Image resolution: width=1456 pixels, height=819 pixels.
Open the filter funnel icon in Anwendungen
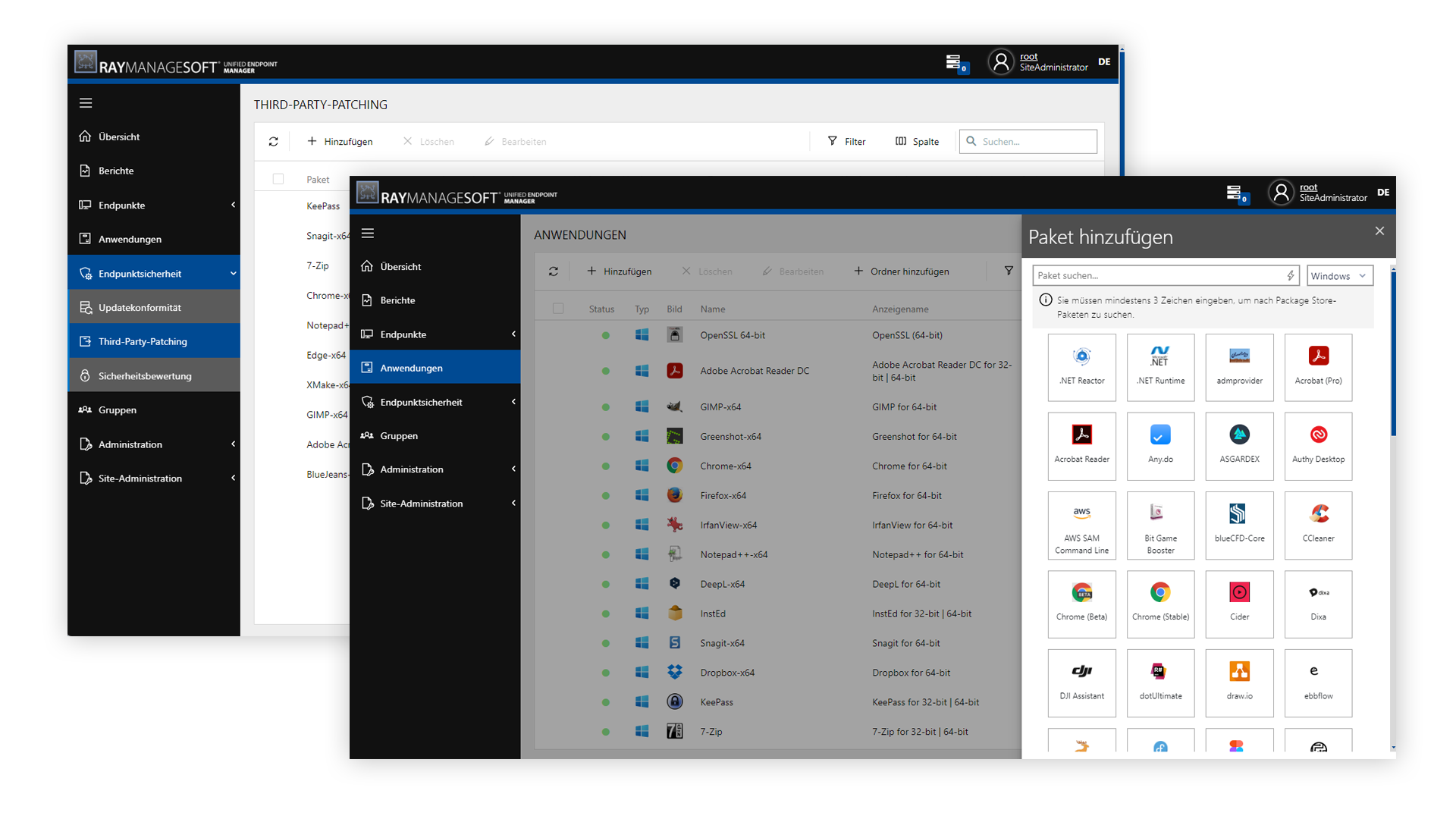point(1009,271)
